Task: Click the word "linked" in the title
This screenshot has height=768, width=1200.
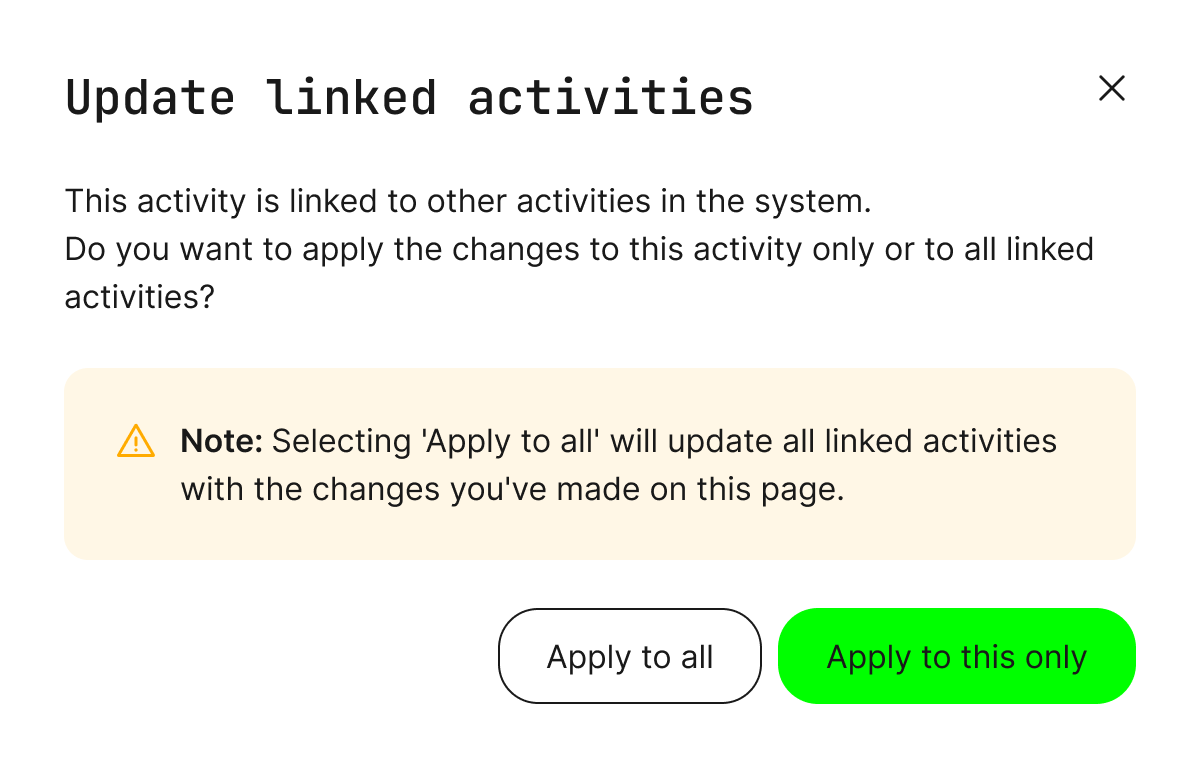Action: [x=352, y=98]
